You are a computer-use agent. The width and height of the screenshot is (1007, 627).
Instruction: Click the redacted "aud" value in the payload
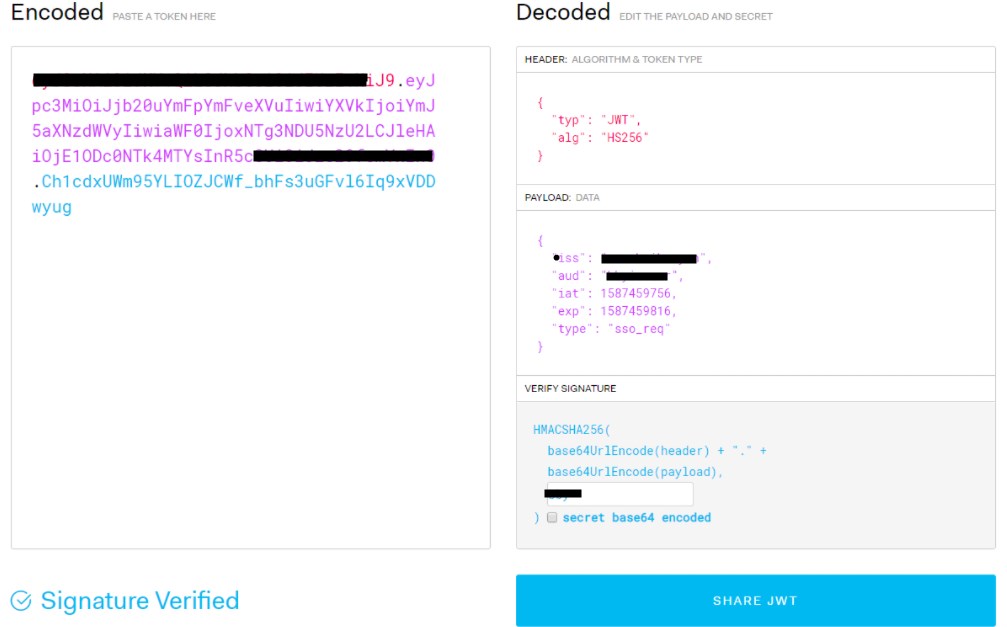(637, 276)
